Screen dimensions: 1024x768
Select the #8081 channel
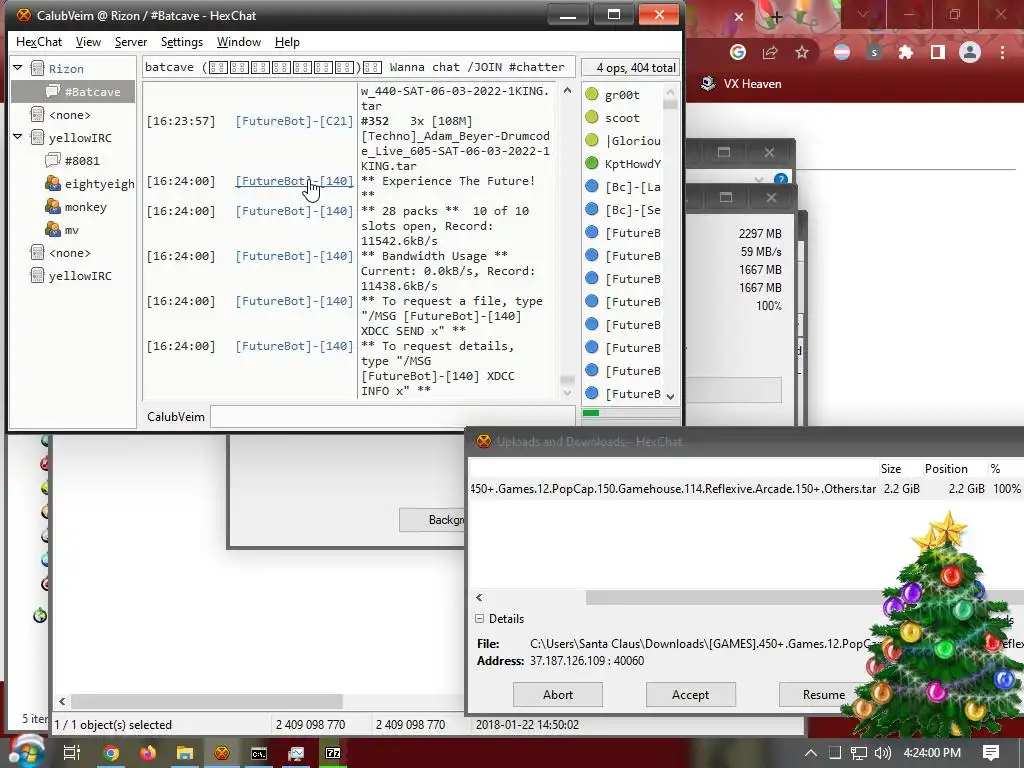point(82,161)
